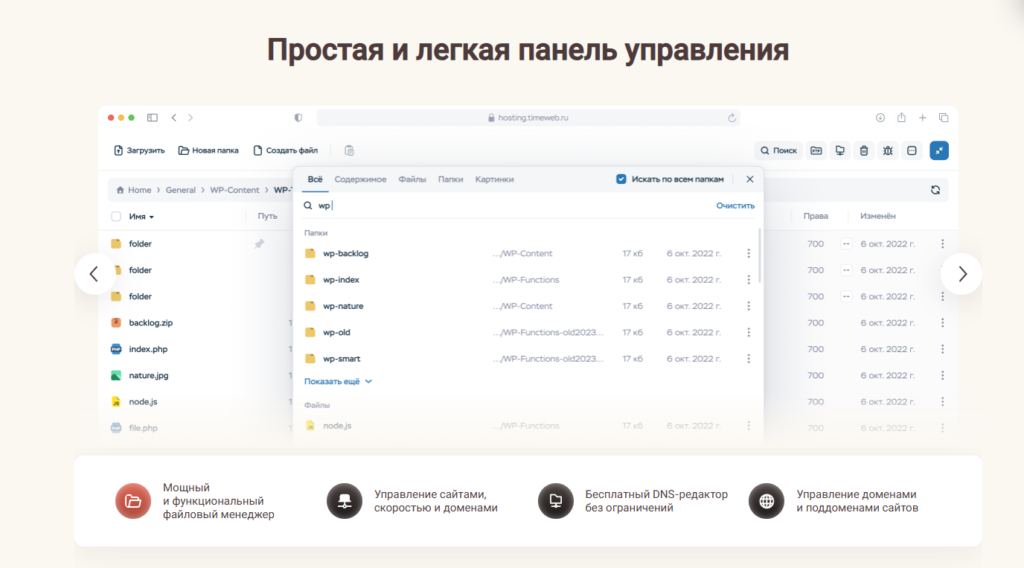Create a folder with Новая папка
The width and height of the screenshot is (1024, 568).
tap(208, 150)
